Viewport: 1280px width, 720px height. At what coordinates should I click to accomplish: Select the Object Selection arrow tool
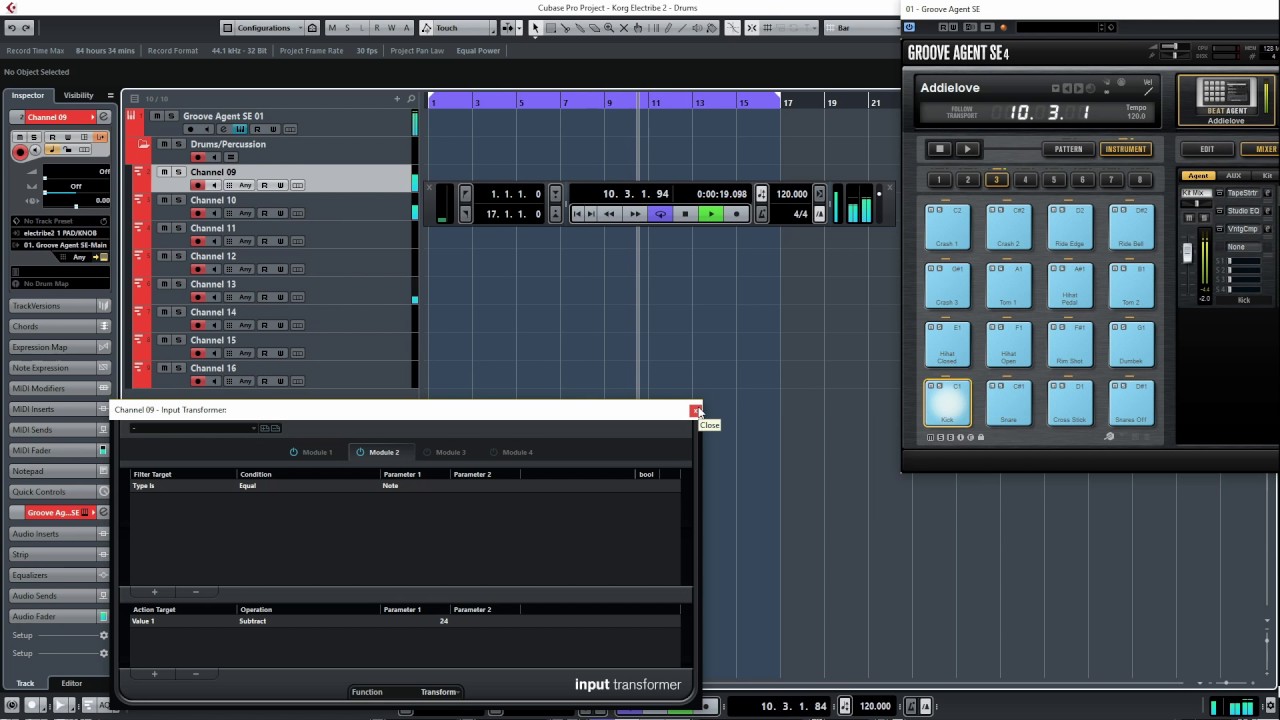tap(535, 28)
